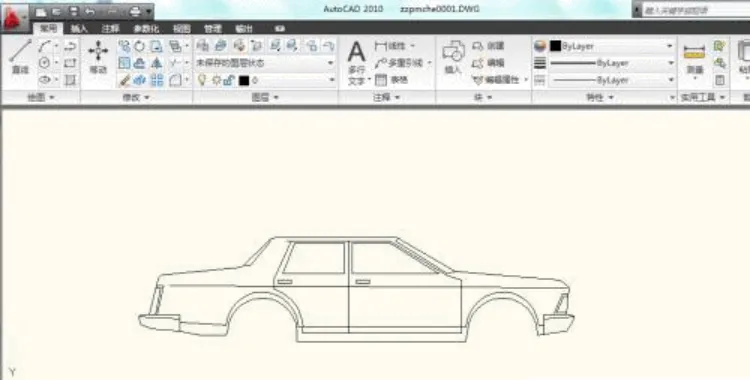Click the Edit Attributes (编辑属性) button
The height and width of the screenshot is (381, 750).
pos(500,80)
